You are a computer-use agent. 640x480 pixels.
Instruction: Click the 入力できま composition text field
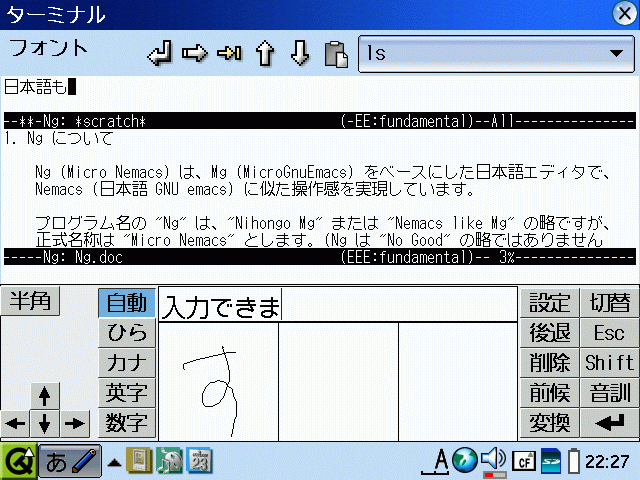338,304
